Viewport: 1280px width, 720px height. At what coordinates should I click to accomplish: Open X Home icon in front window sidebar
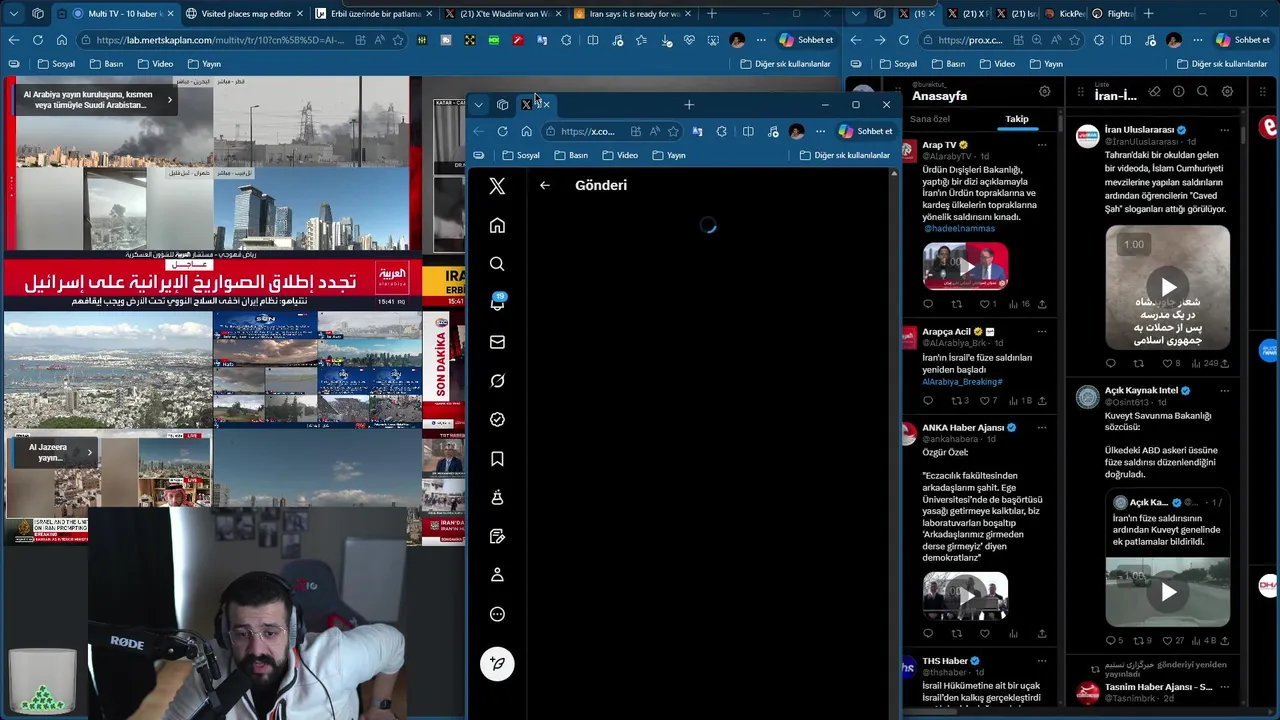coord(497,225)
